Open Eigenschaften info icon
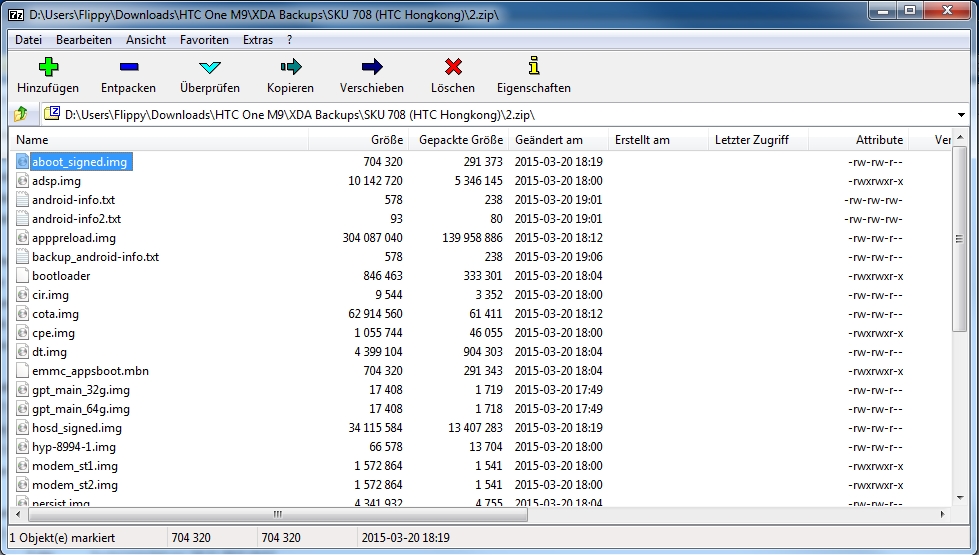The image size is (979, 555). tap(533, 68)
